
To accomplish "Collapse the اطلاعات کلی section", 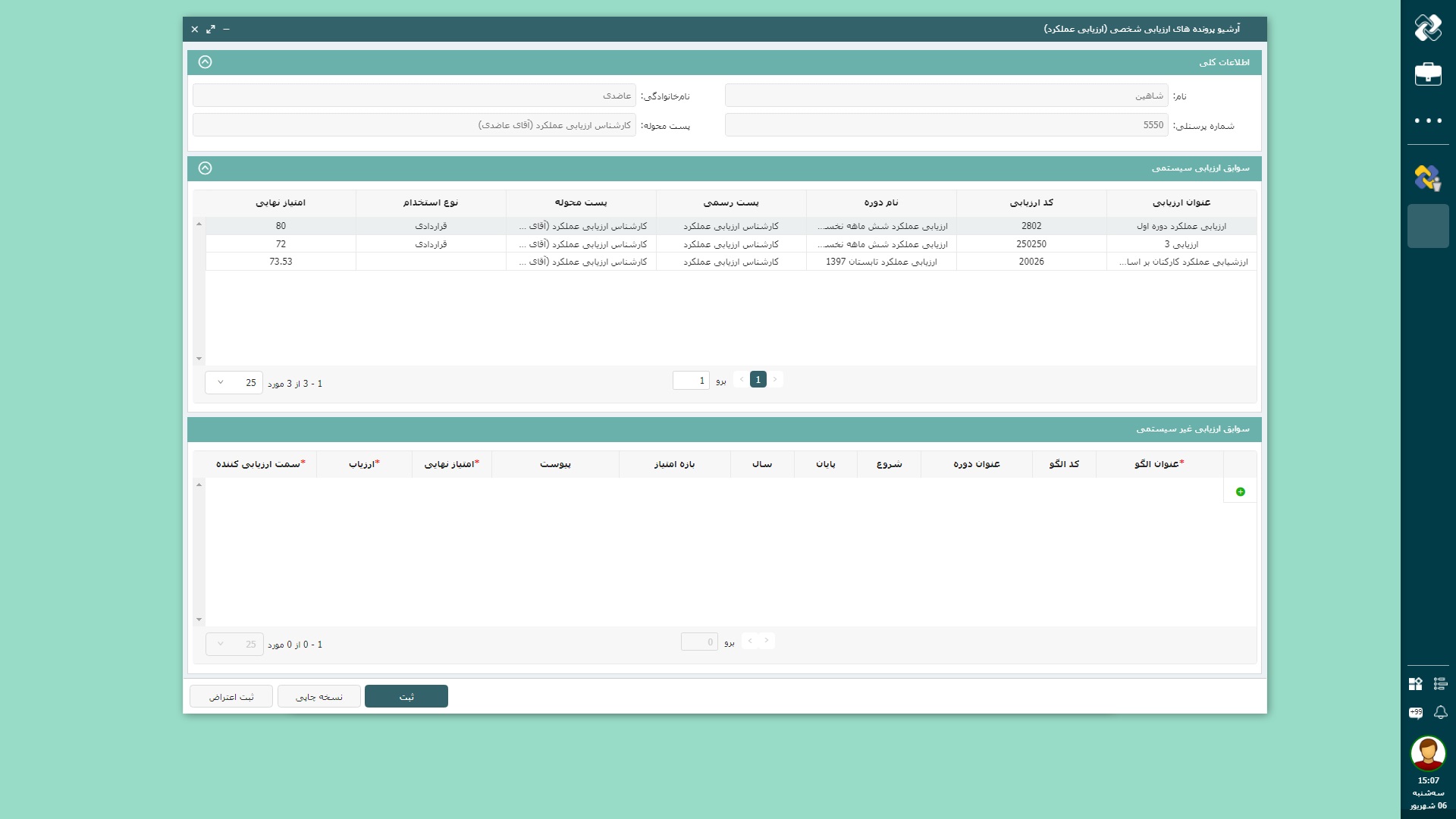I will 205,62.
